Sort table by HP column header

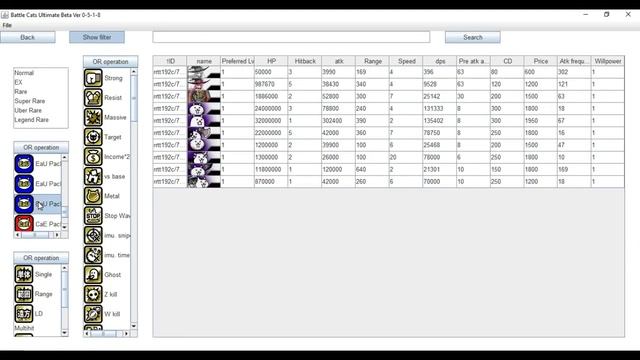pos(271,61)
